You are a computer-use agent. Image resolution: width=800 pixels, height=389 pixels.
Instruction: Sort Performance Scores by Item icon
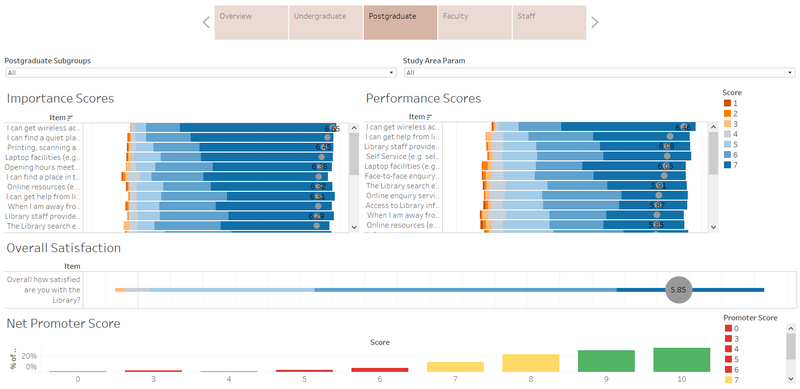click(430, 117)
